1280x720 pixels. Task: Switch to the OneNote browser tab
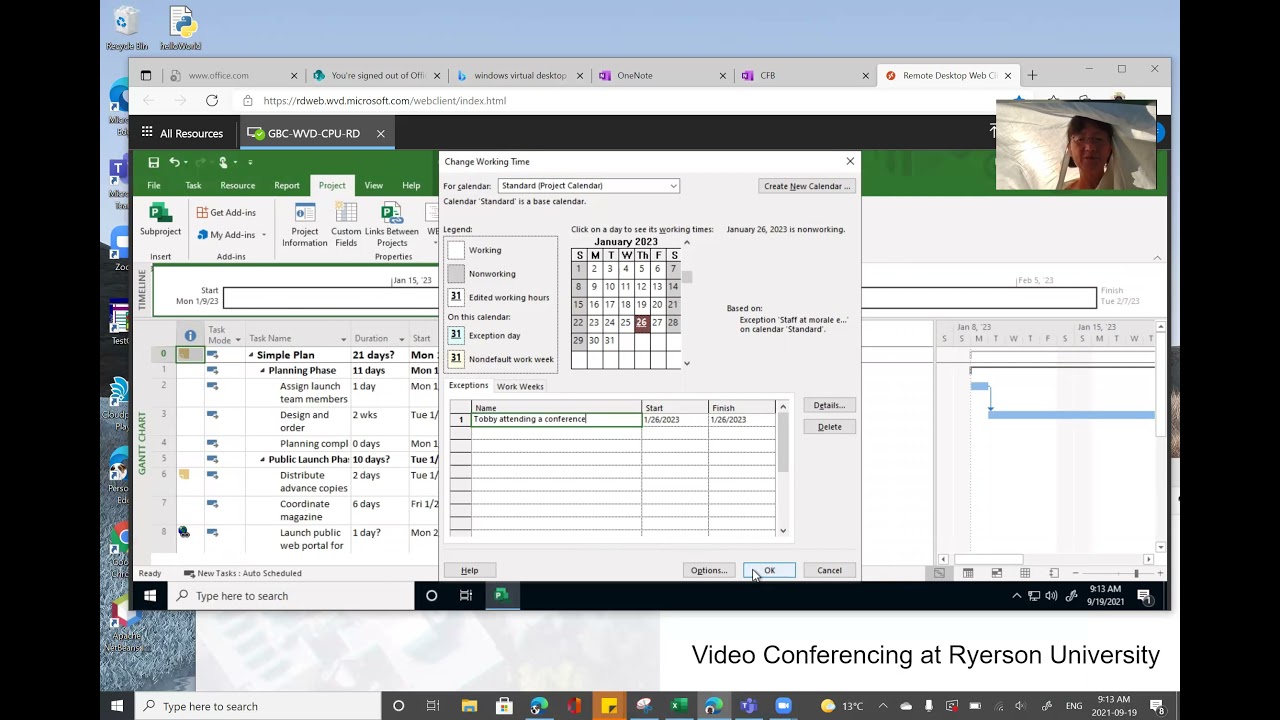point(660,75)
